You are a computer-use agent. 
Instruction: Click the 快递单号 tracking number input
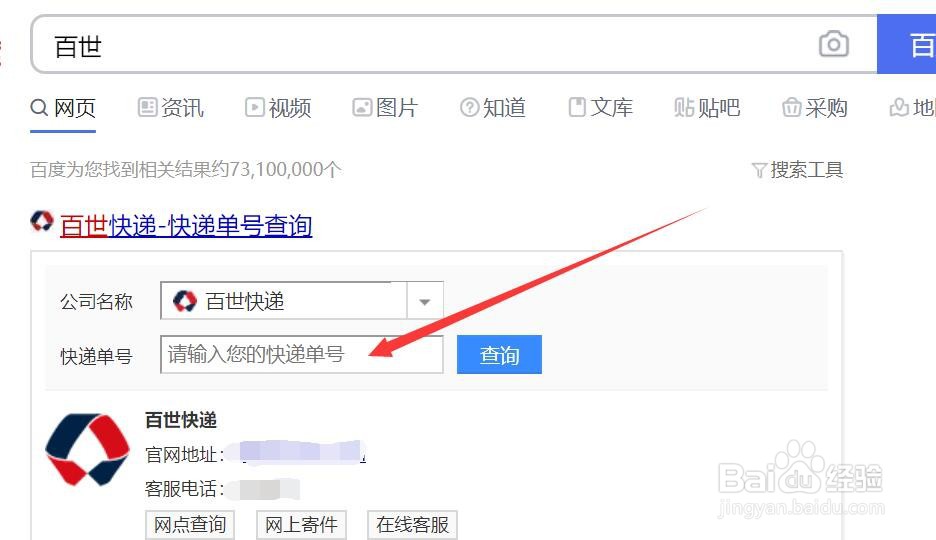302,354
